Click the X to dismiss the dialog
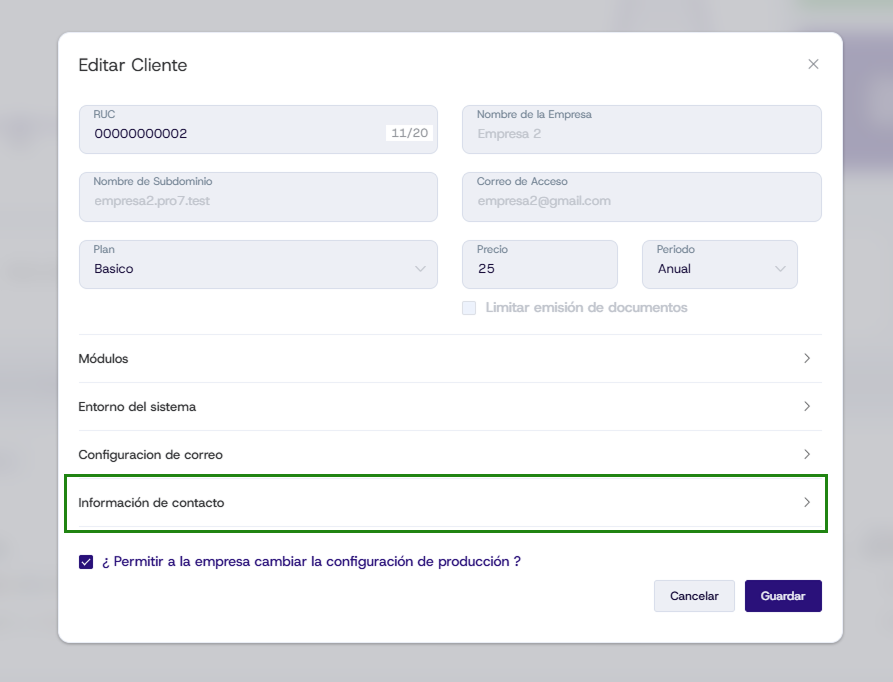This screenshot has width=893, height=682. click(x=813, y=63)
